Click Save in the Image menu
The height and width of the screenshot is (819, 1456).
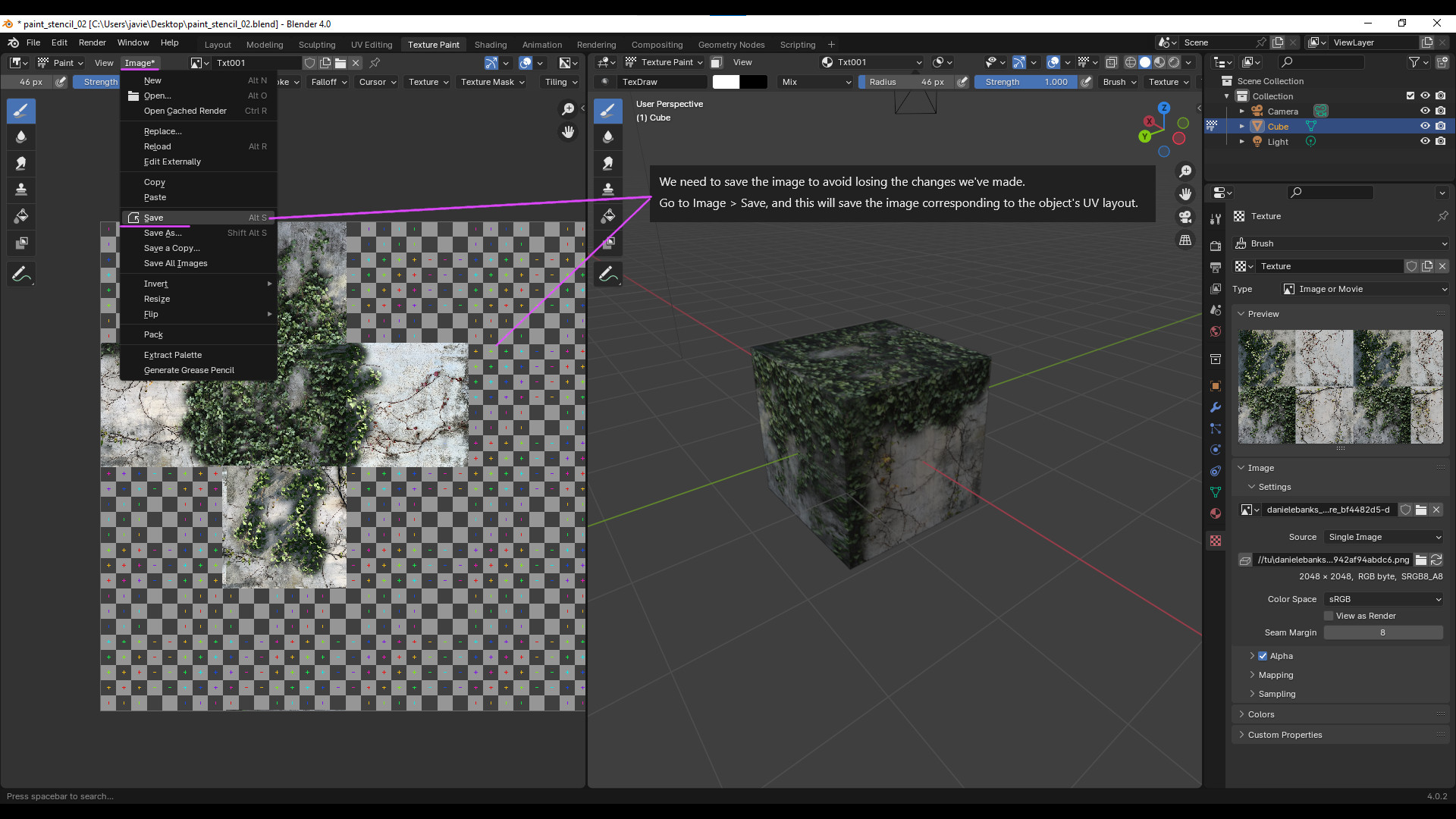pyautogui.click(x=198, y=218)
